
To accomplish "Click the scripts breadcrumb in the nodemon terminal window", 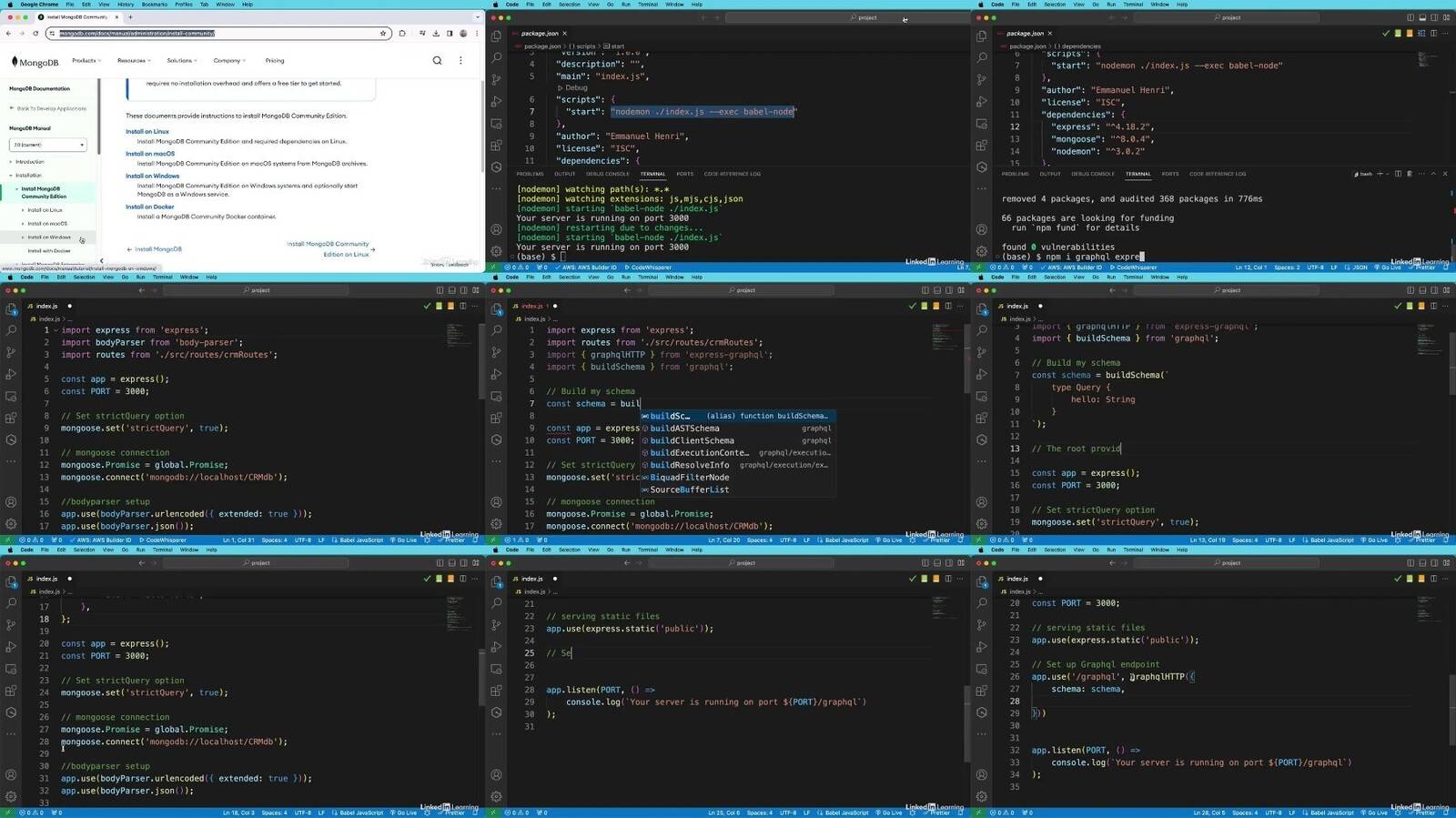I will tap(582, 46).
